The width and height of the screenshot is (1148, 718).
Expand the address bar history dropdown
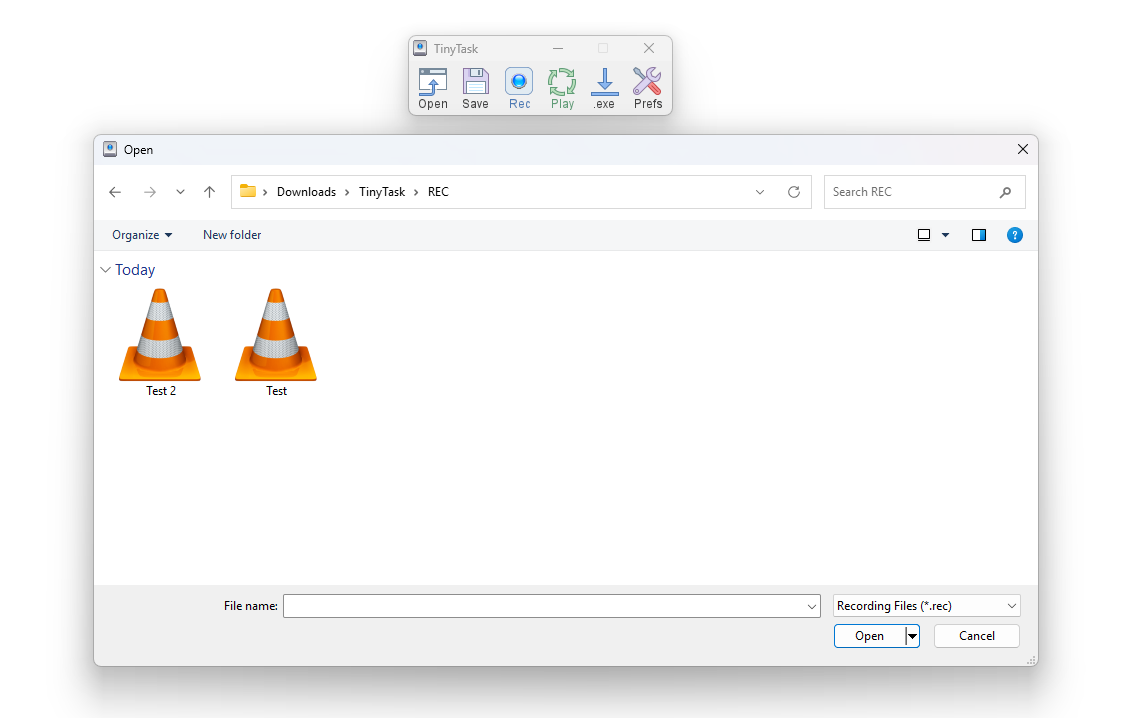click(x=760, y=192)
